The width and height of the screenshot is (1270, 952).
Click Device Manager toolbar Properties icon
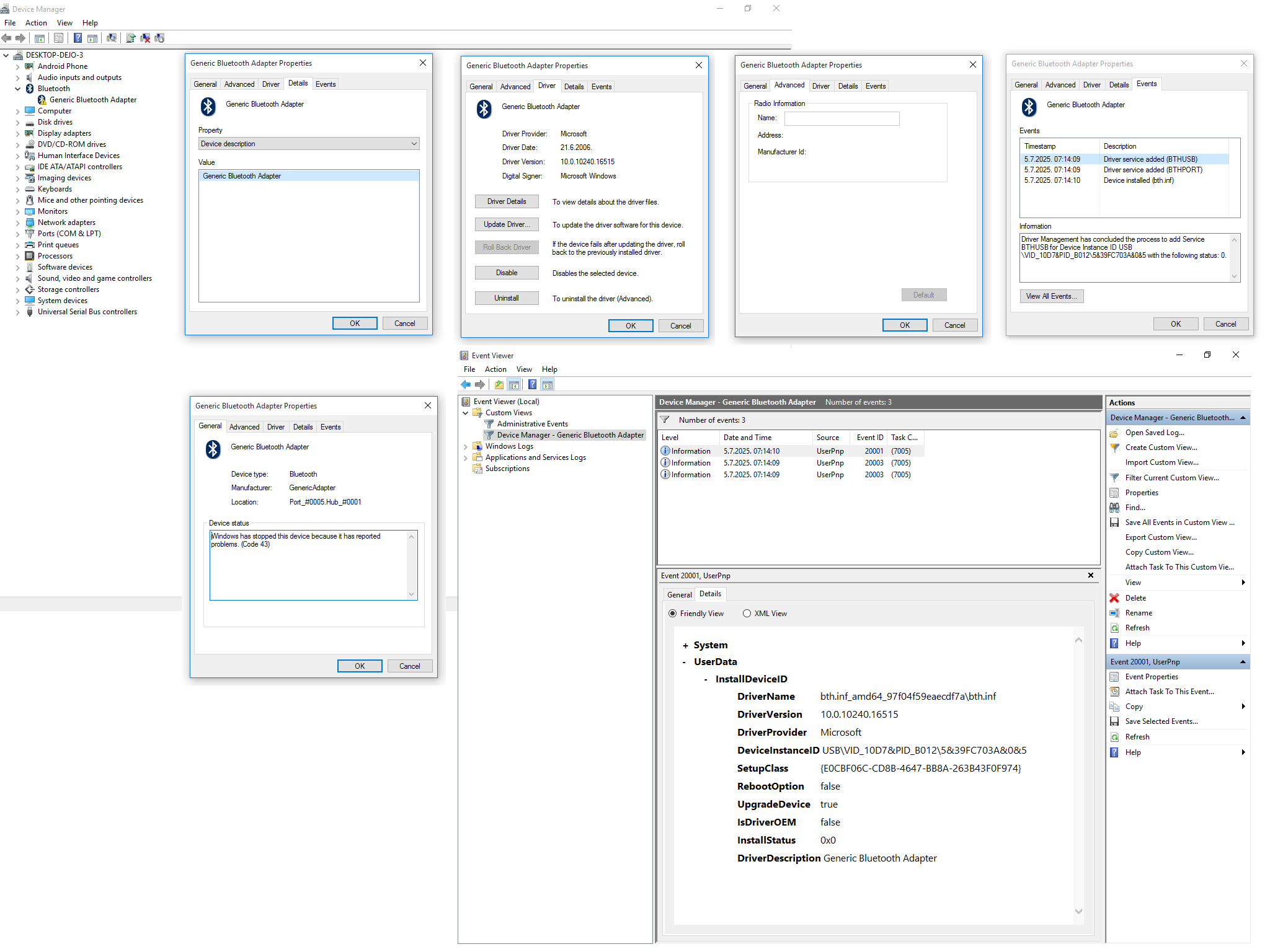(58, 38)
